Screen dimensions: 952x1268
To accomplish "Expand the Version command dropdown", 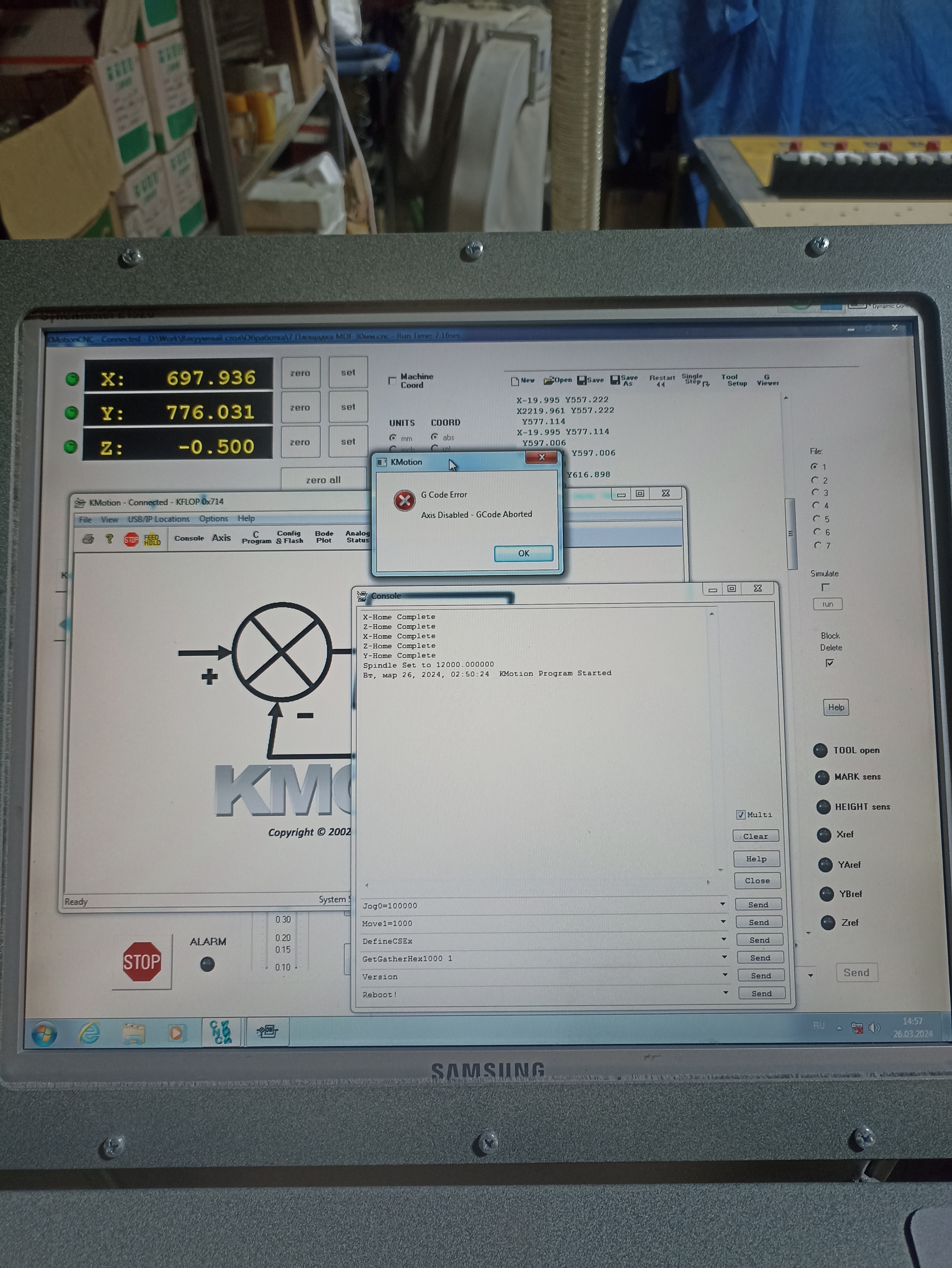I will click(x=725, y=975).
